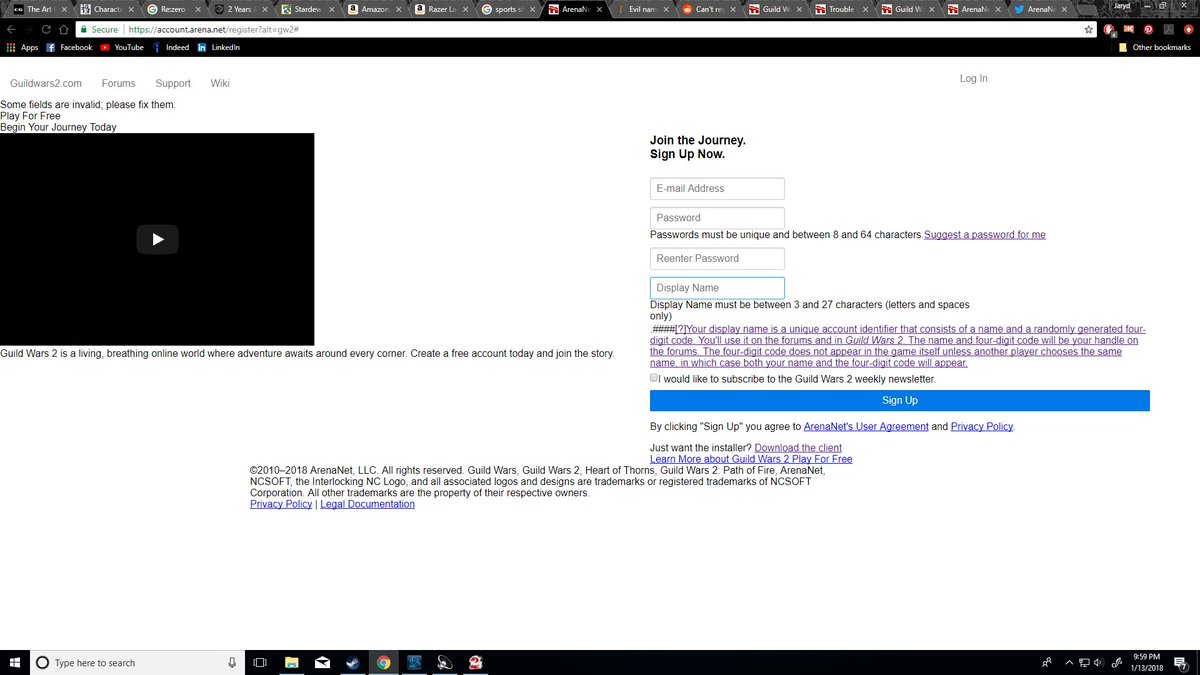1200x675 pixels.
Task: Play the Guild Wars 2 video
Action: click(157, 239)
